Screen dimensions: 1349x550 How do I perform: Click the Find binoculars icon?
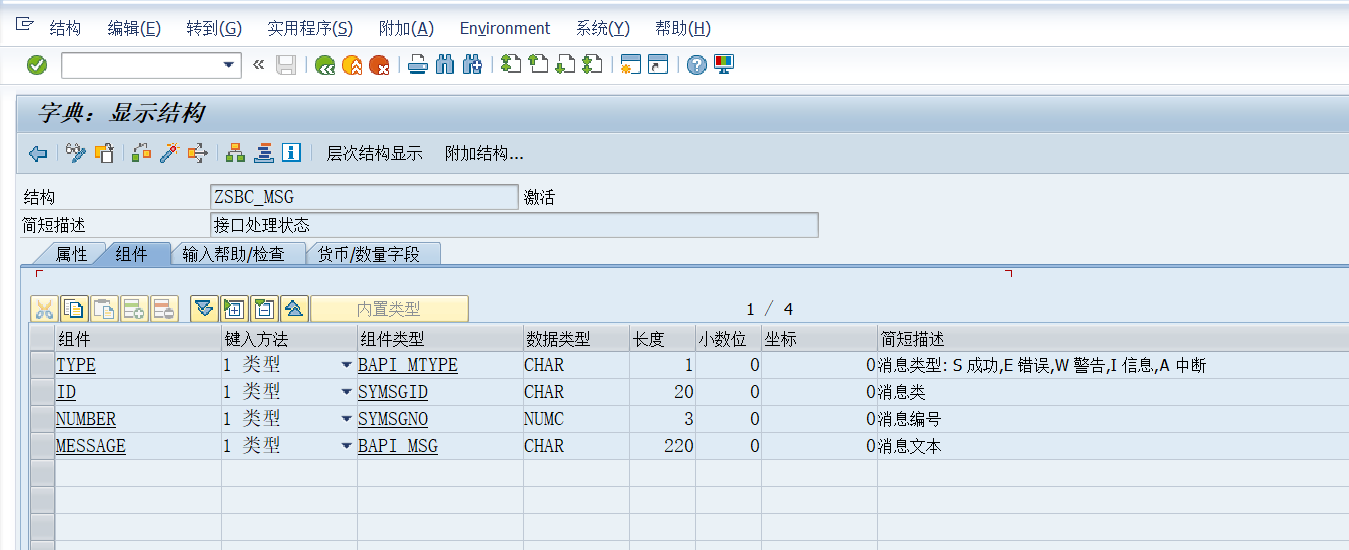[445, 65]
